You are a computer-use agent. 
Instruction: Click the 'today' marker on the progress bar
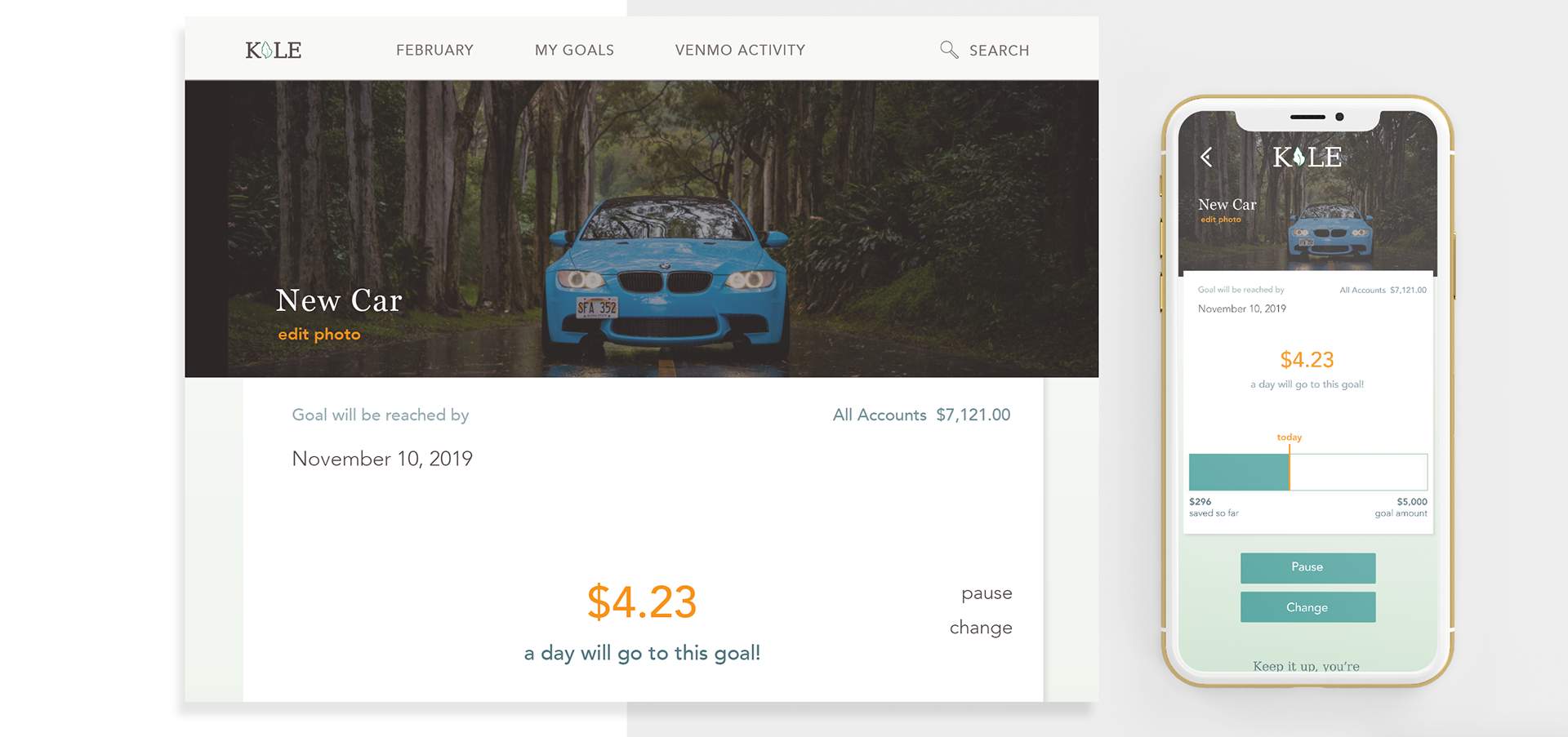(1290, 437)
